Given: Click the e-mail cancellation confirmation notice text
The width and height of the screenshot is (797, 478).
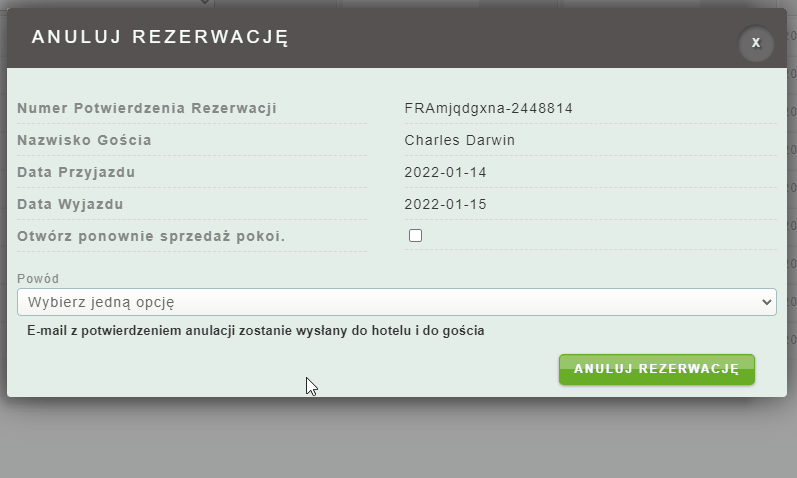Looking at the screenshot, I should pos(256,330).
